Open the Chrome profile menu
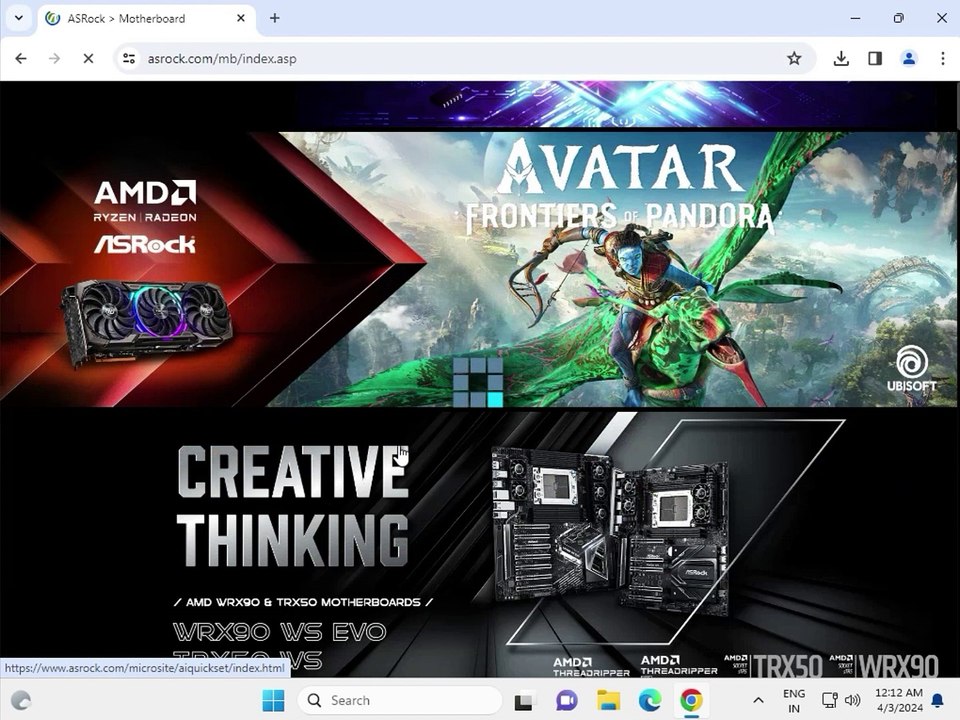Image resolution: width=960 pixels, height=720 pixels. pyautogui.click(x=909, y=59)
